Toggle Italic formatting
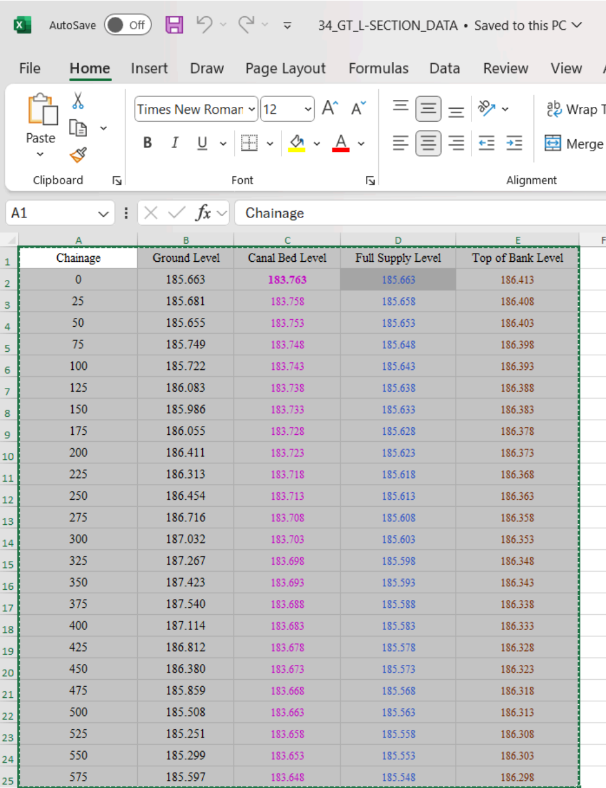This screenshot has height=788, width=606. tap(175, 143)
